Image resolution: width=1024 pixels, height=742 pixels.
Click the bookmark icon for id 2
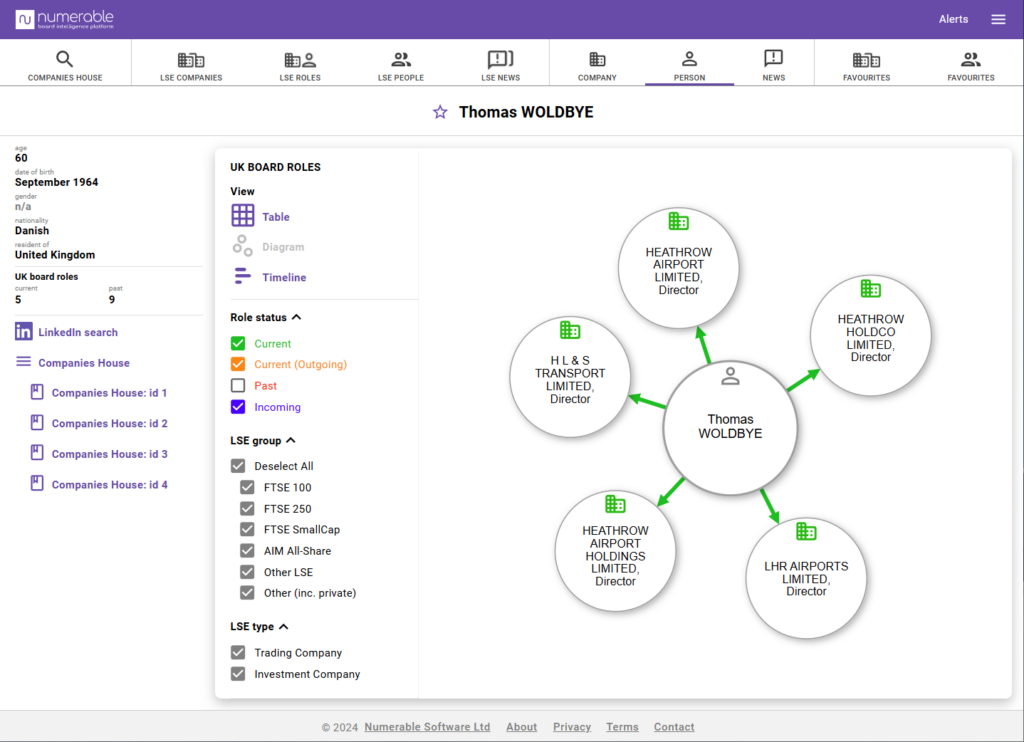[x=37, y=423]
